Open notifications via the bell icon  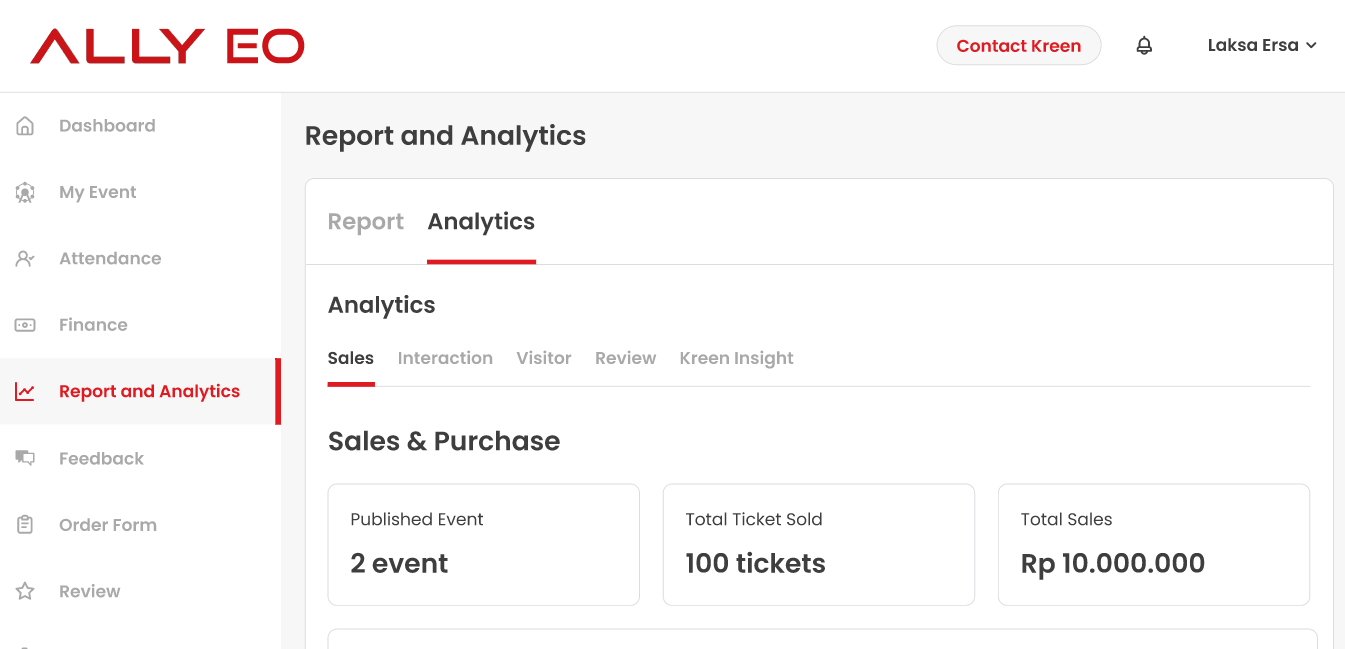coord(1144,46)
